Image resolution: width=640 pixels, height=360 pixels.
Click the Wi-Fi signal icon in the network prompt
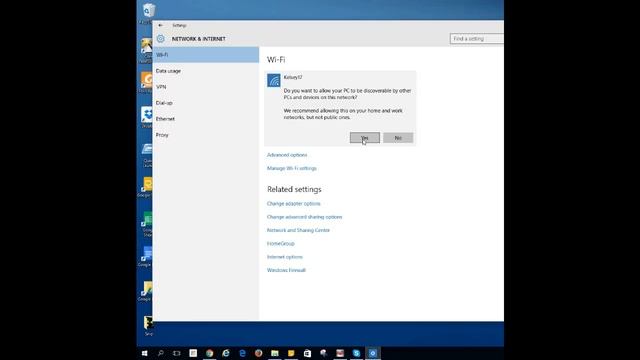(x=274, y=80)
